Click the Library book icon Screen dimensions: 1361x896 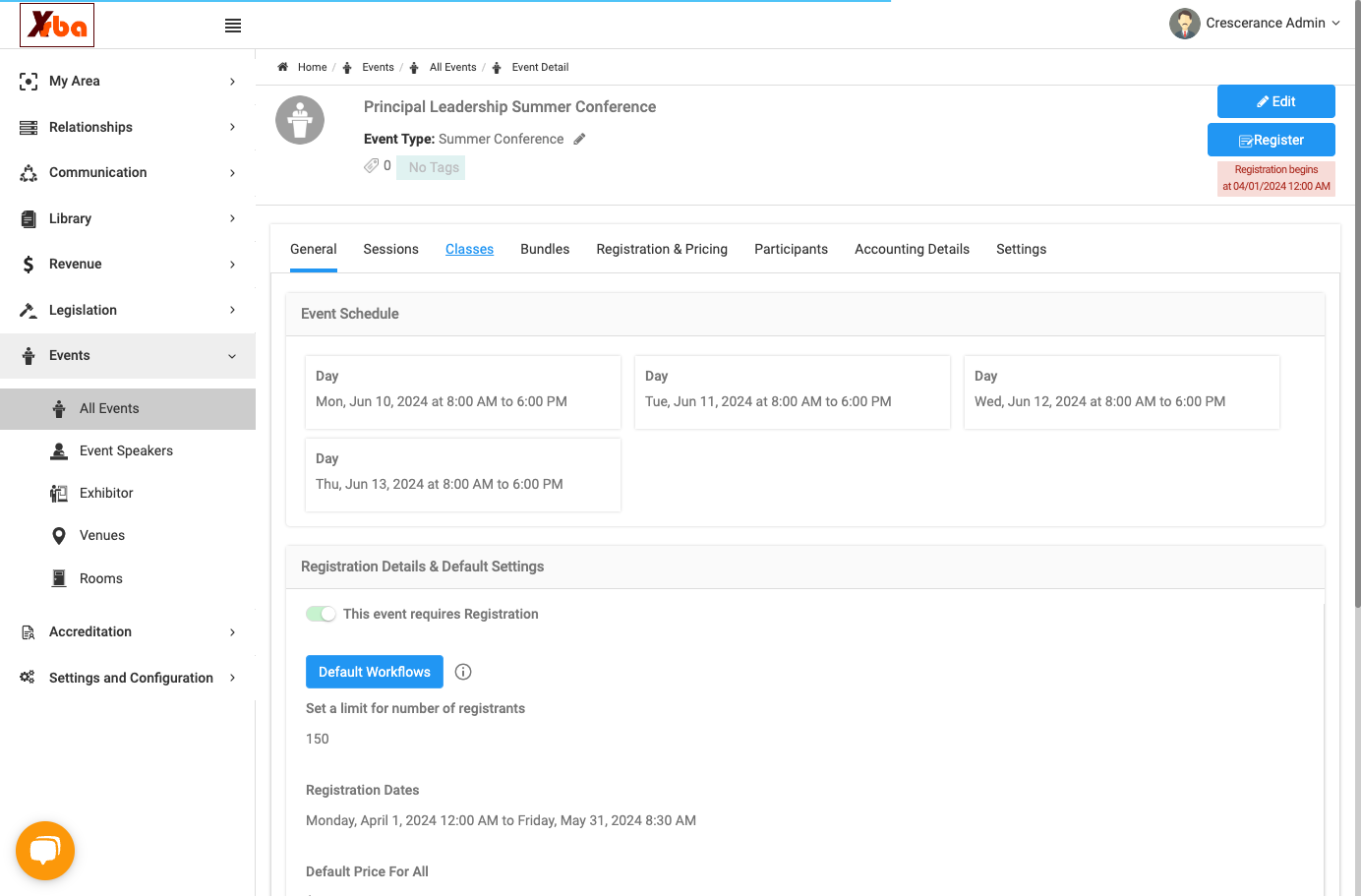tap(29, 218)
